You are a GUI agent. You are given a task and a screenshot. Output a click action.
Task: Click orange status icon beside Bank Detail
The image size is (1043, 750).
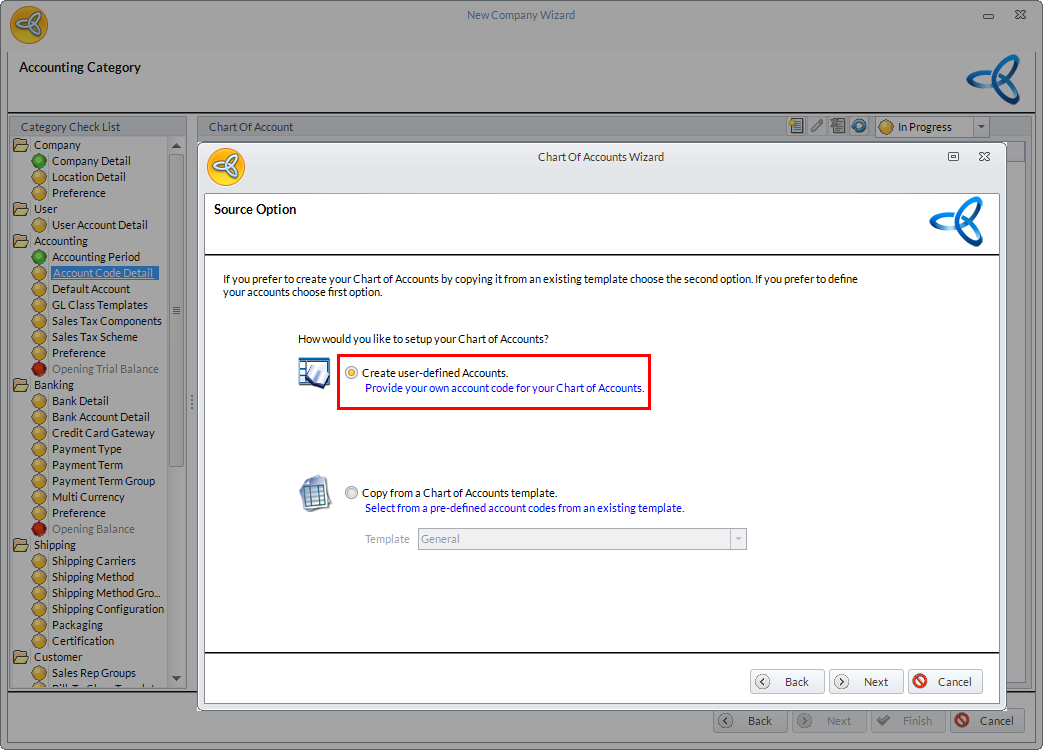pos(39,401)
